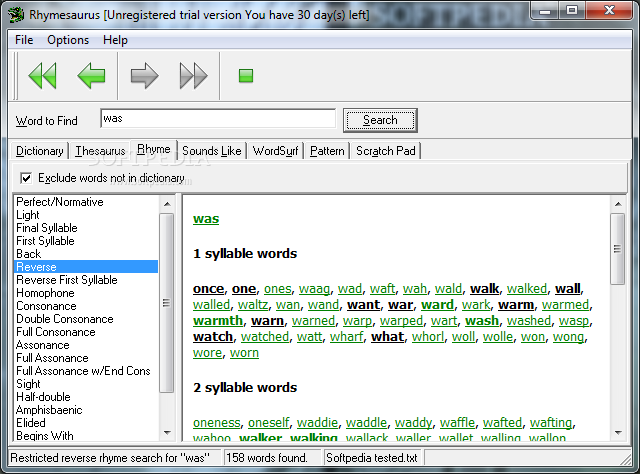Open the word link "waltz"
Screen dimensions: 640x474
click(x=253, y=305)
